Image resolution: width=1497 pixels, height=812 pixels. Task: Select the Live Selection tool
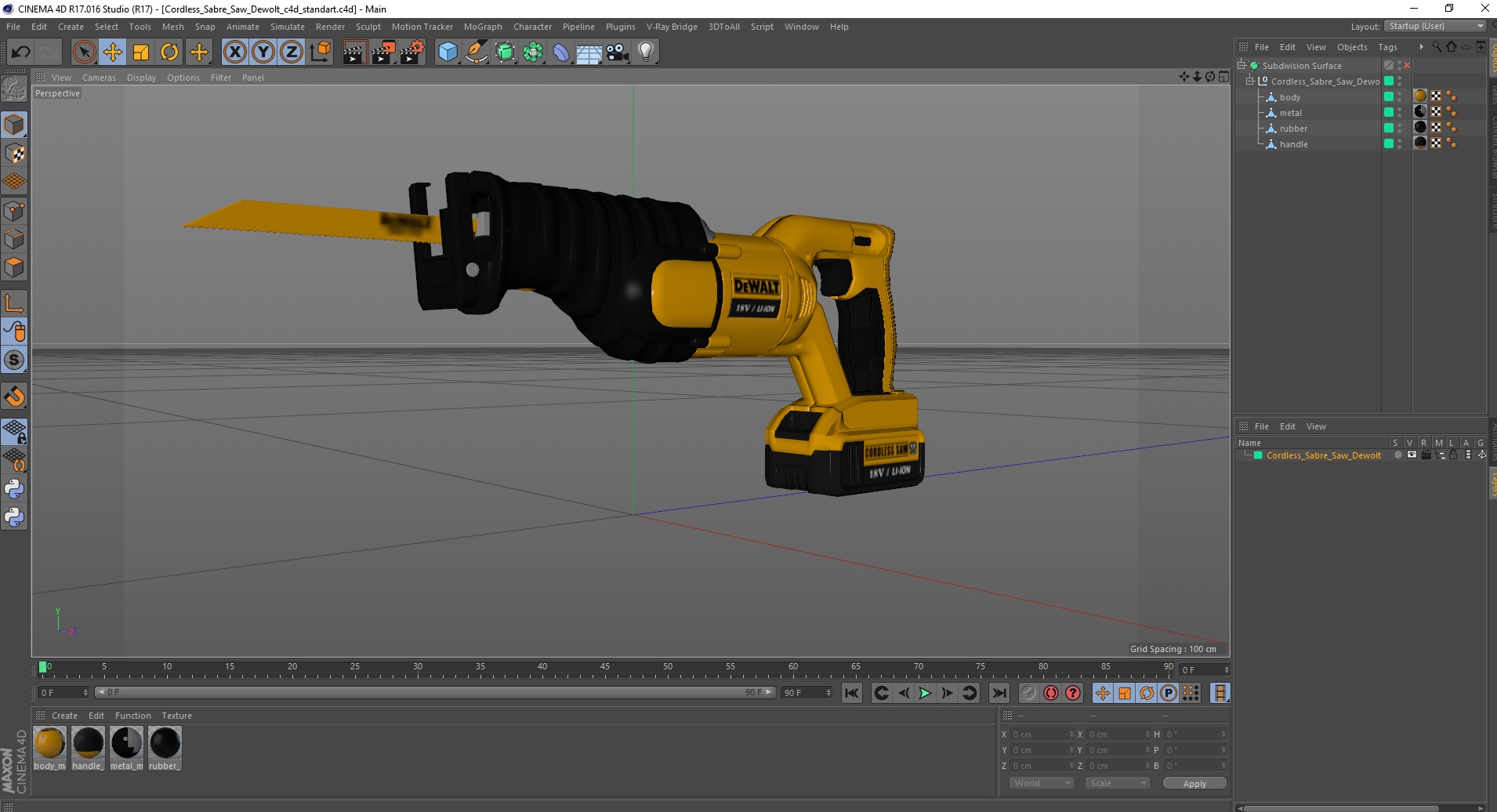[x=84, y=53]
